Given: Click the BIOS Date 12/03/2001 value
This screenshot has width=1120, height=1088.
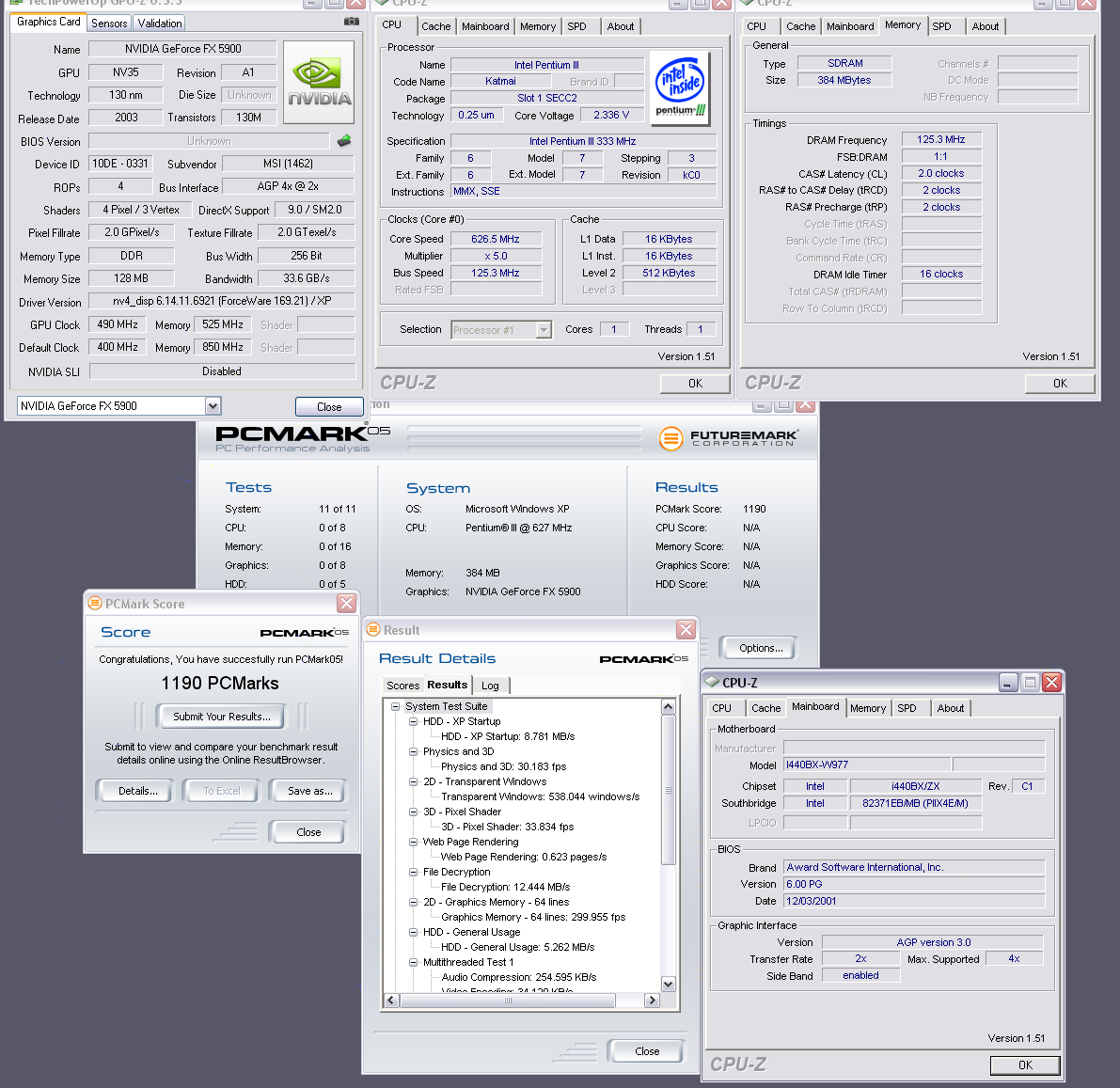Looking at the screenshot, I should pyautogui.click(x=913, y=901).
